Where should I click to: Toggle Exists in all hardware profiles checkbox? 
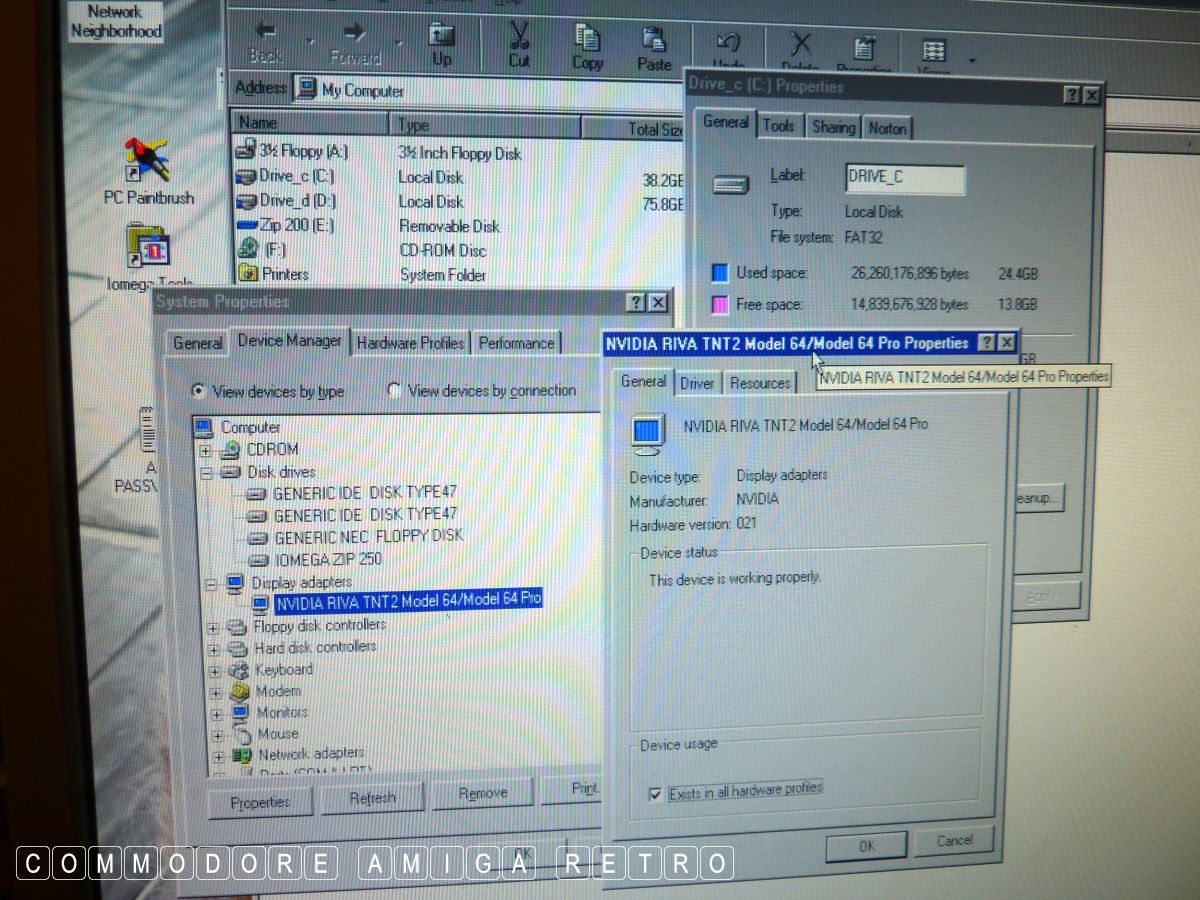pyautogui.click(x=655, y=794)
